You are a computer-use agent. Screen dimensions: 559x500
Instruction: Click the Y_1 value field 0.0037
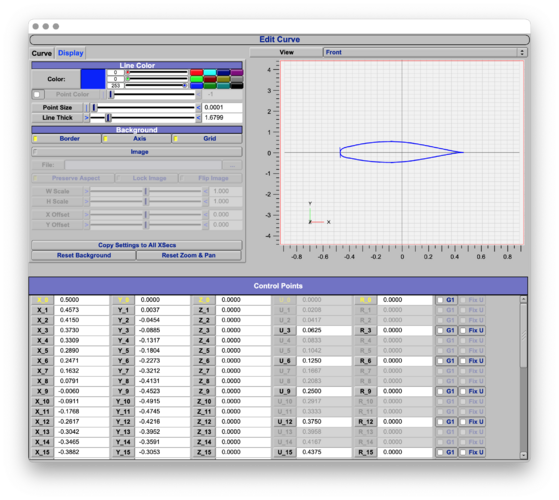162,310
